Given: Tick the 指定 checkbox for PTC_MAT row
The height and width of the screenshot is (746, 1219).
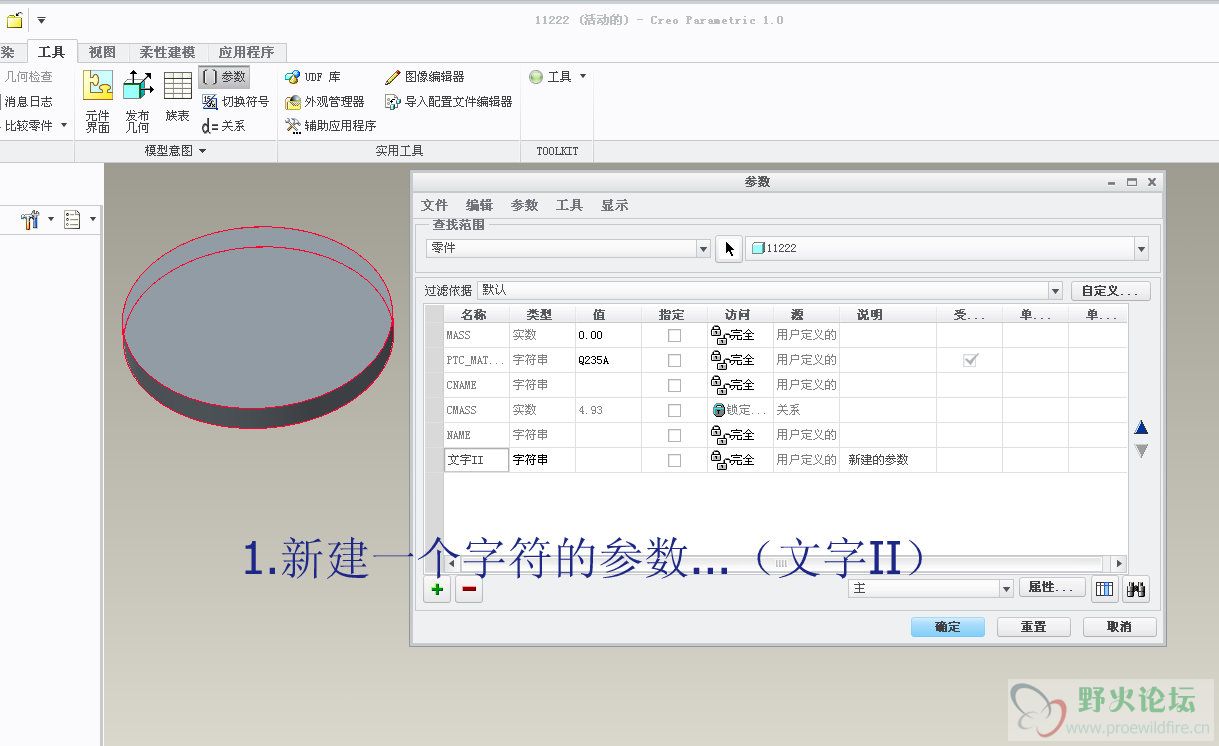Looking at the screenshot, I should point(674,360).
